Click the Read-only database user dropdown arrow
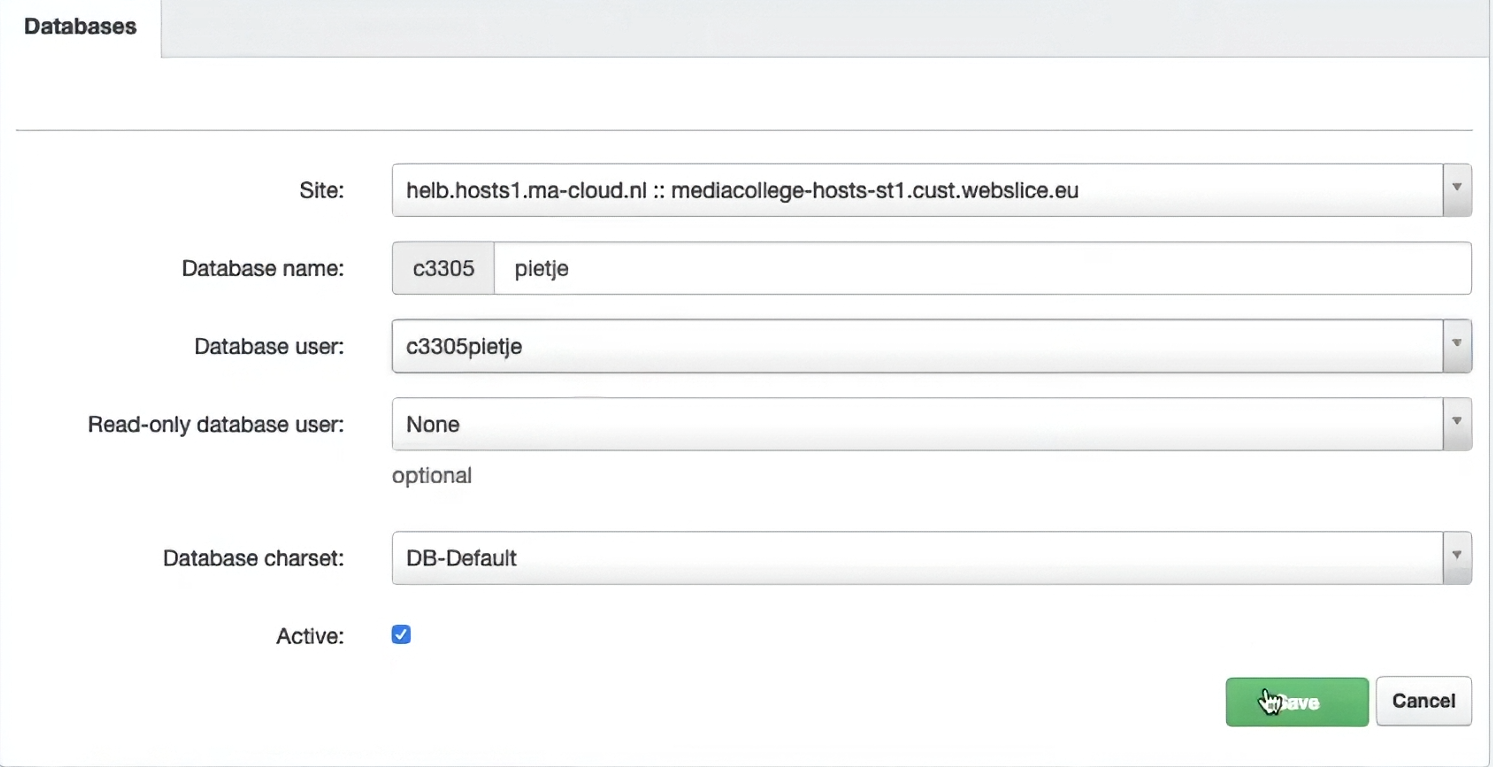1493x767 pixels. [x=1457, y=424]
